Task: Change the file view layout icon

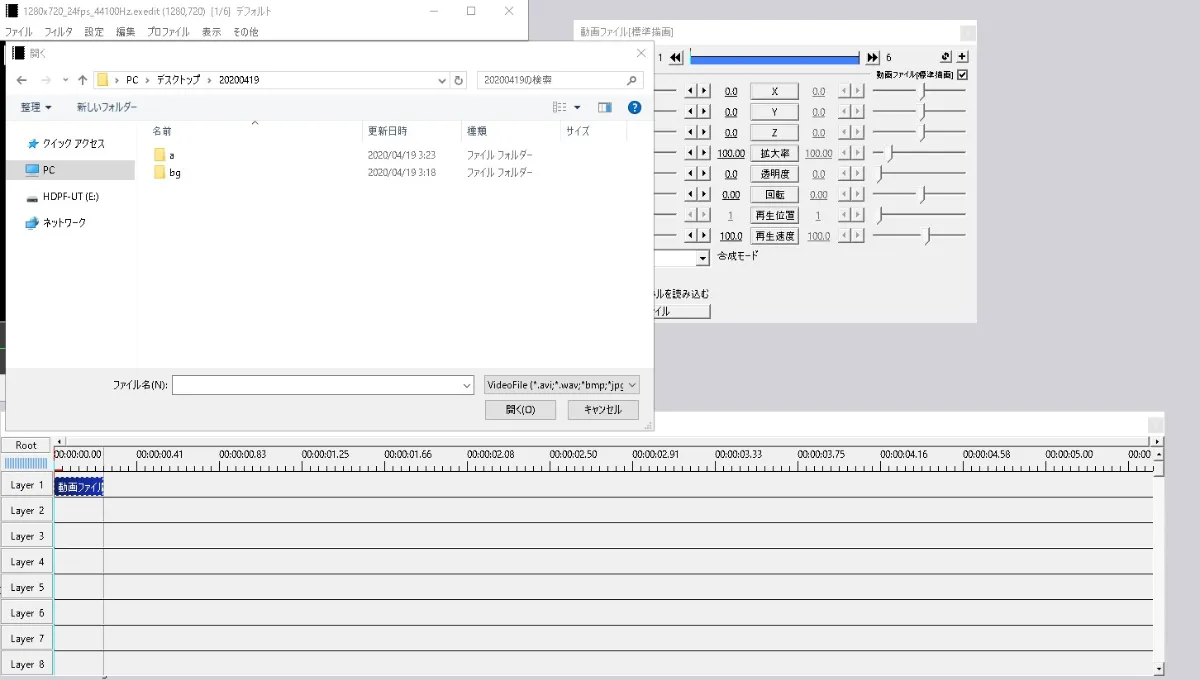Action: coord(560,107)
